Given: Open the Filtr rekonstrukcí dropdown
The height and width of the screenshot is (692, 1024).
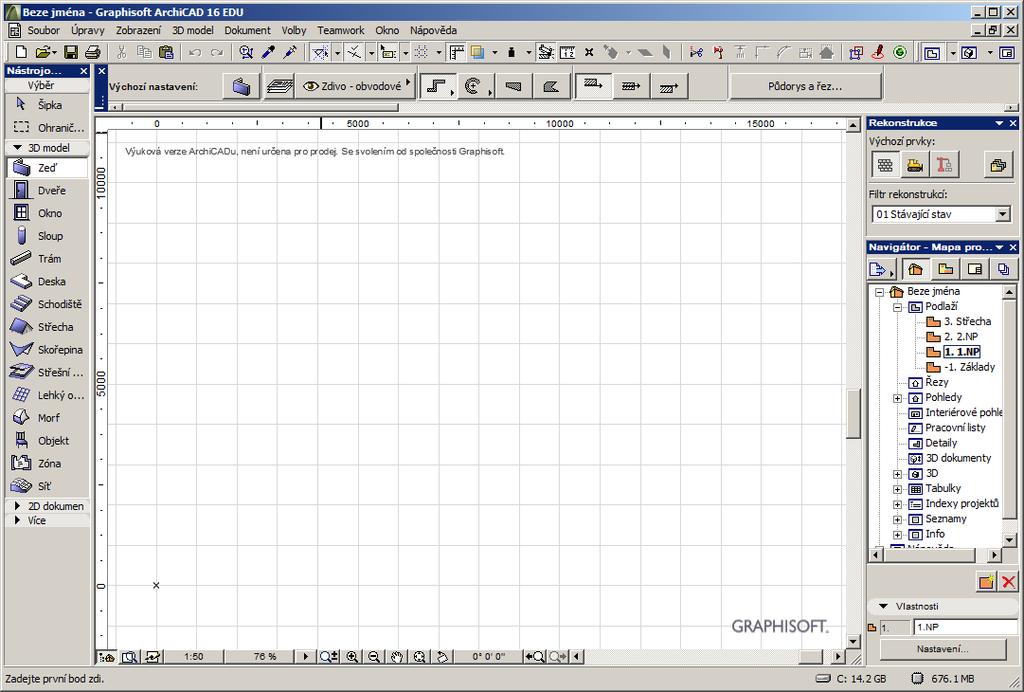Looking at the screenshot, I should (941, 214).
